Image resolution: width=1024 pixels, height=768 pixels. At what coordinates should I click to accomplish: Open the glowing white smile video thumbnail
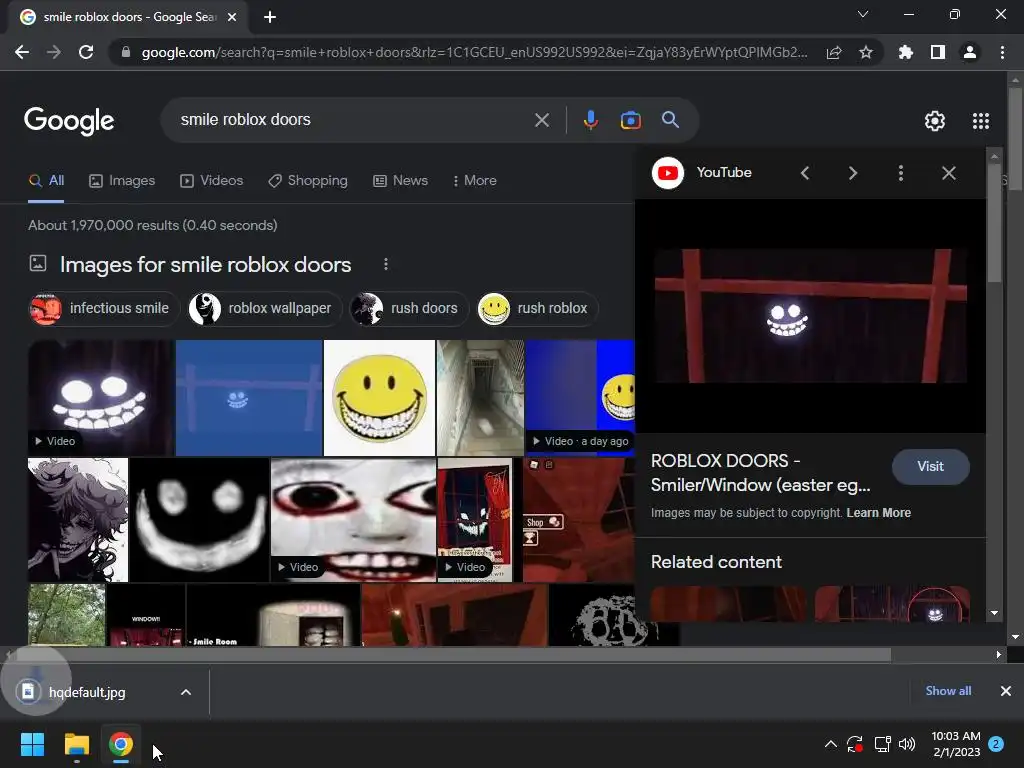click(101, 398)
